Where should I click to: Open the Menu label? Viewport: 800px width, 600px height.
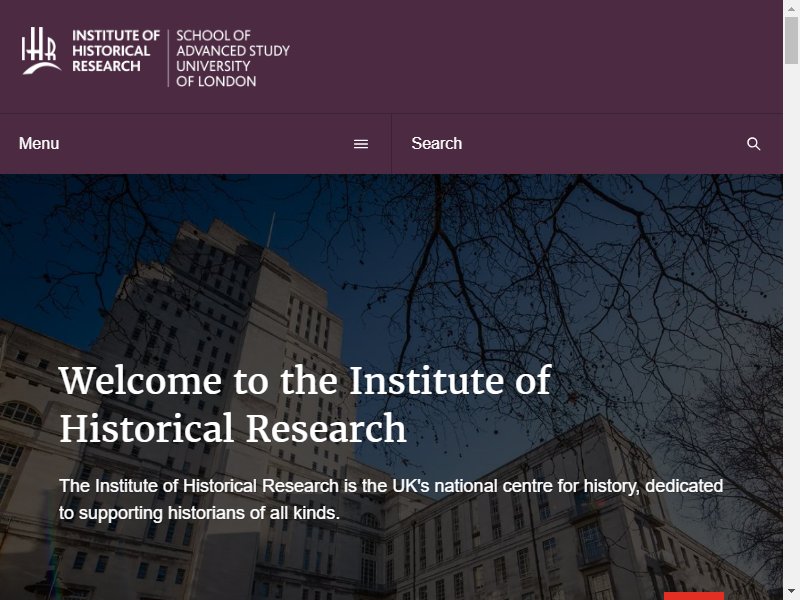(39, 143)
